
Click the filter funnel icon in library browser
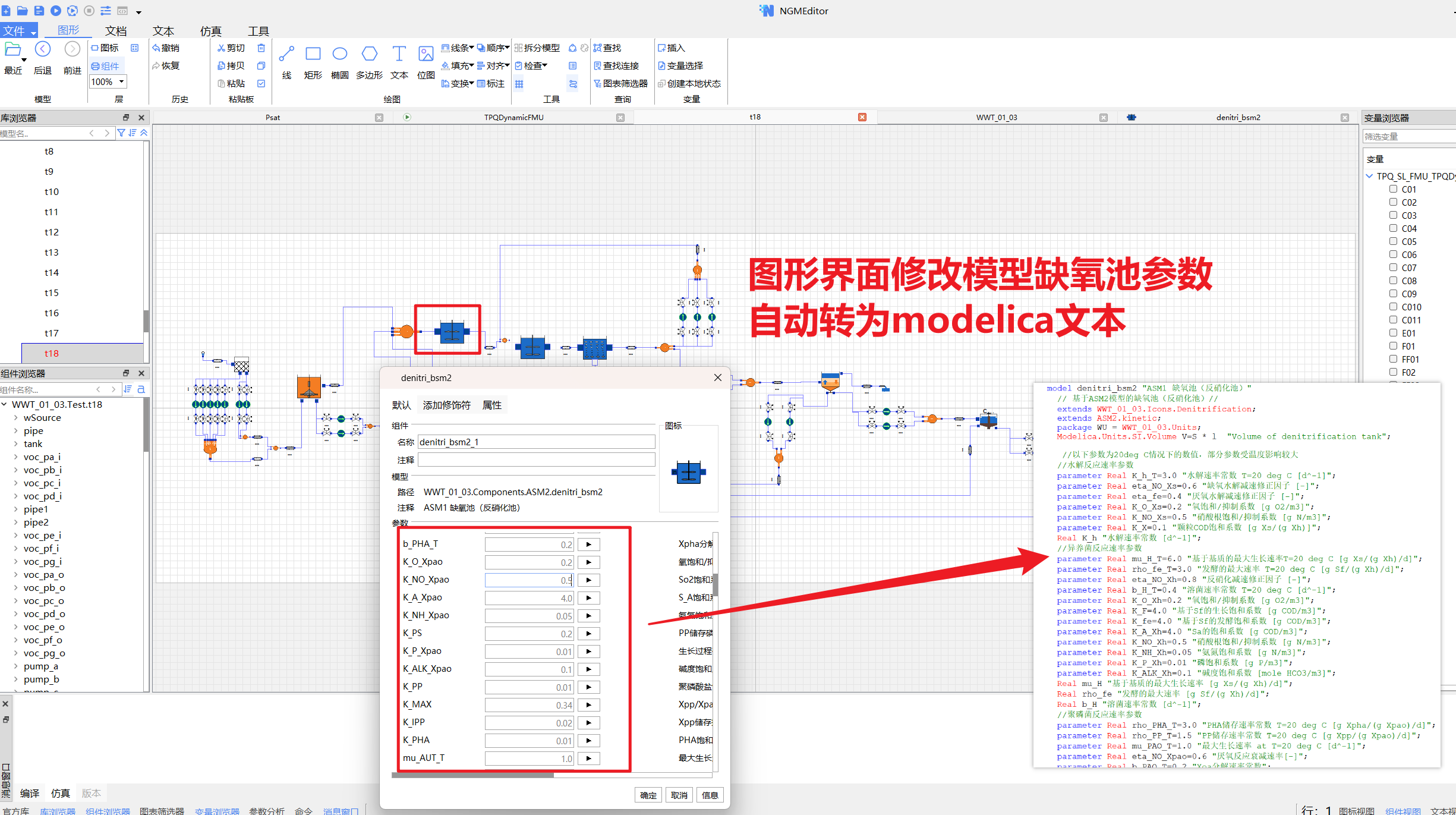click(x=121, y=133)
